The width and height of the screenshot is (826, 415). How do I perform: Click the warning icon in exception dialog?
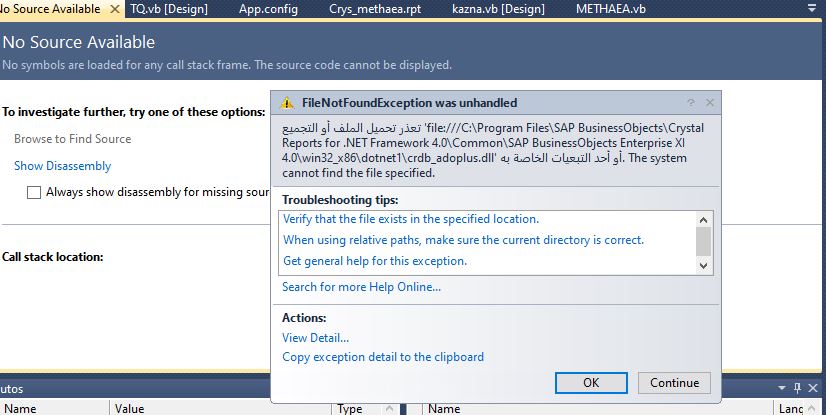[287, 103]
